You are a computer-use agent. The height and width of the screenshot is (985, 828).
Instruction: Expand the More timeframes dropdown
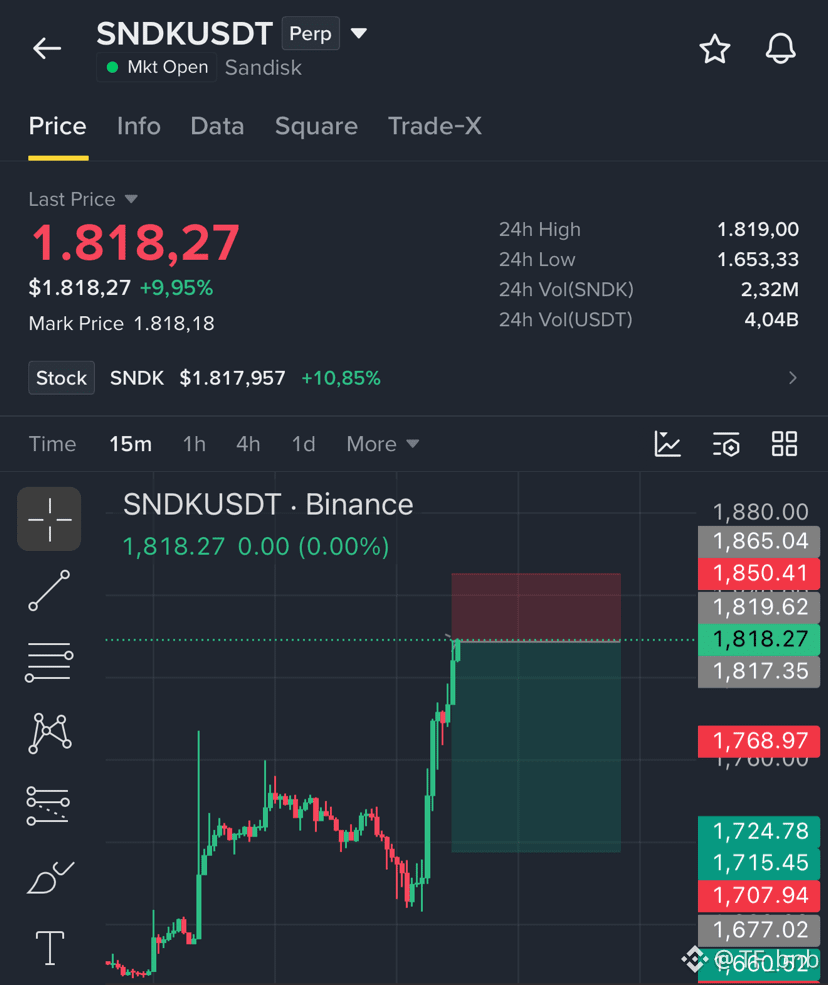pos(383,444)
